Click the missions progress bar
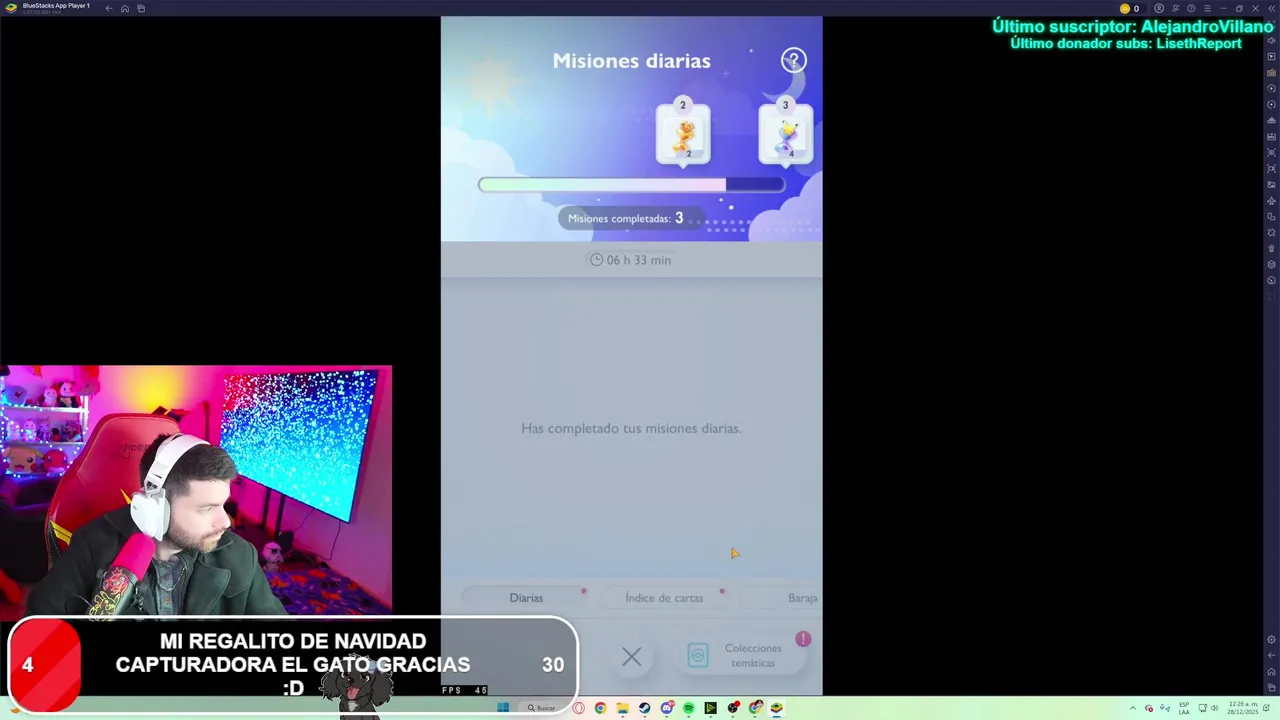The height and width of the screenshot is (720, 1280). pyautogui.click(x=631, y=185)
